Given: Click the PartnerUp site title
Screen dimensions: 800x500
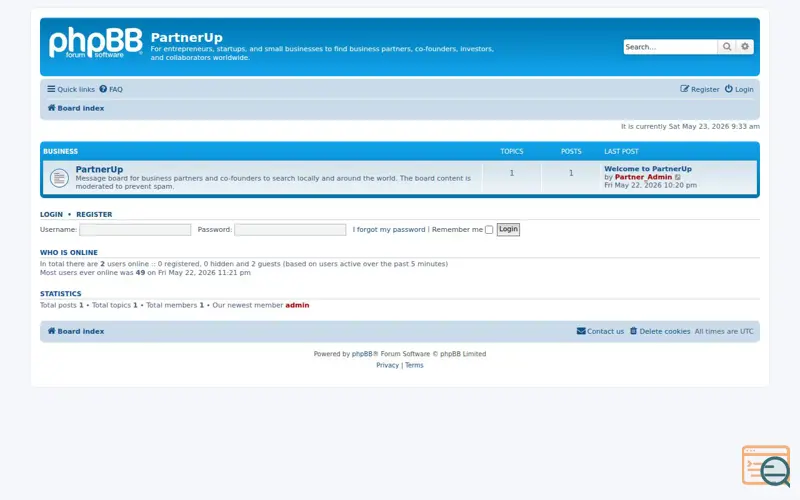Looking at the screenshot, I should [x=187, y=37].
